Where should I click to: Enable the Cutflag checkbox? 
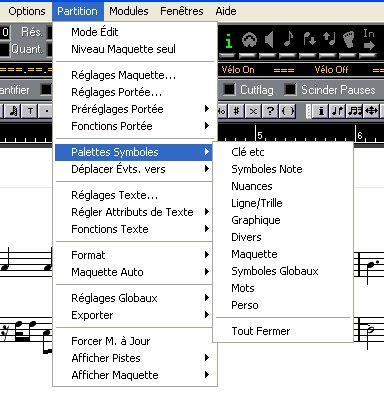click(229, 89)
